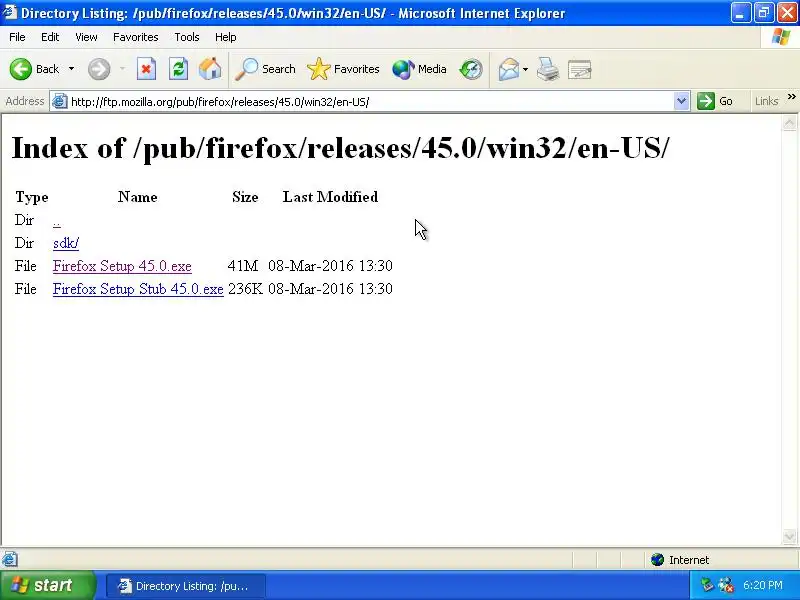Open the File menu
Image resolution: width=800 pixels, height=600 pixels.
[x=17, y=37]
